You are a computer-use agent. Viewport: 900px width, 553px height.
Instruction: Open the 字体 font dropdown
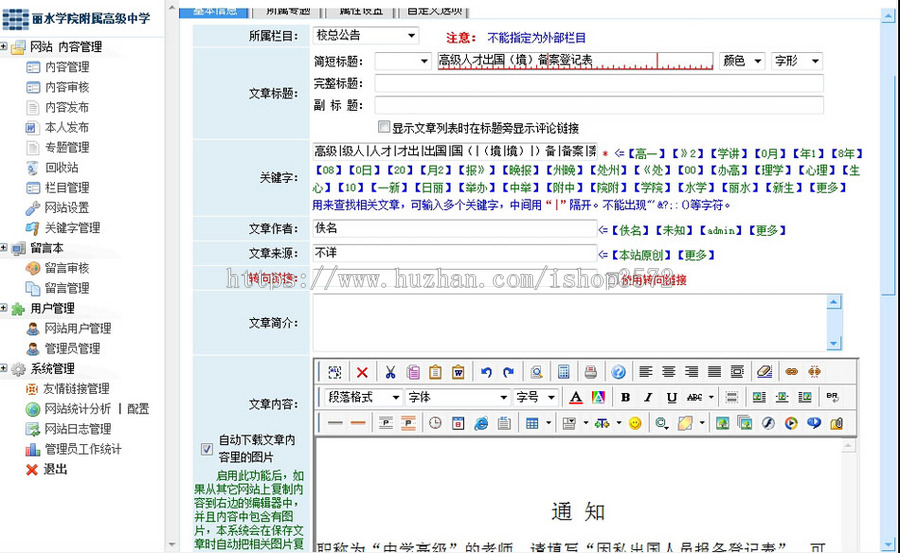pyautogui.click(x=457, y=397)
